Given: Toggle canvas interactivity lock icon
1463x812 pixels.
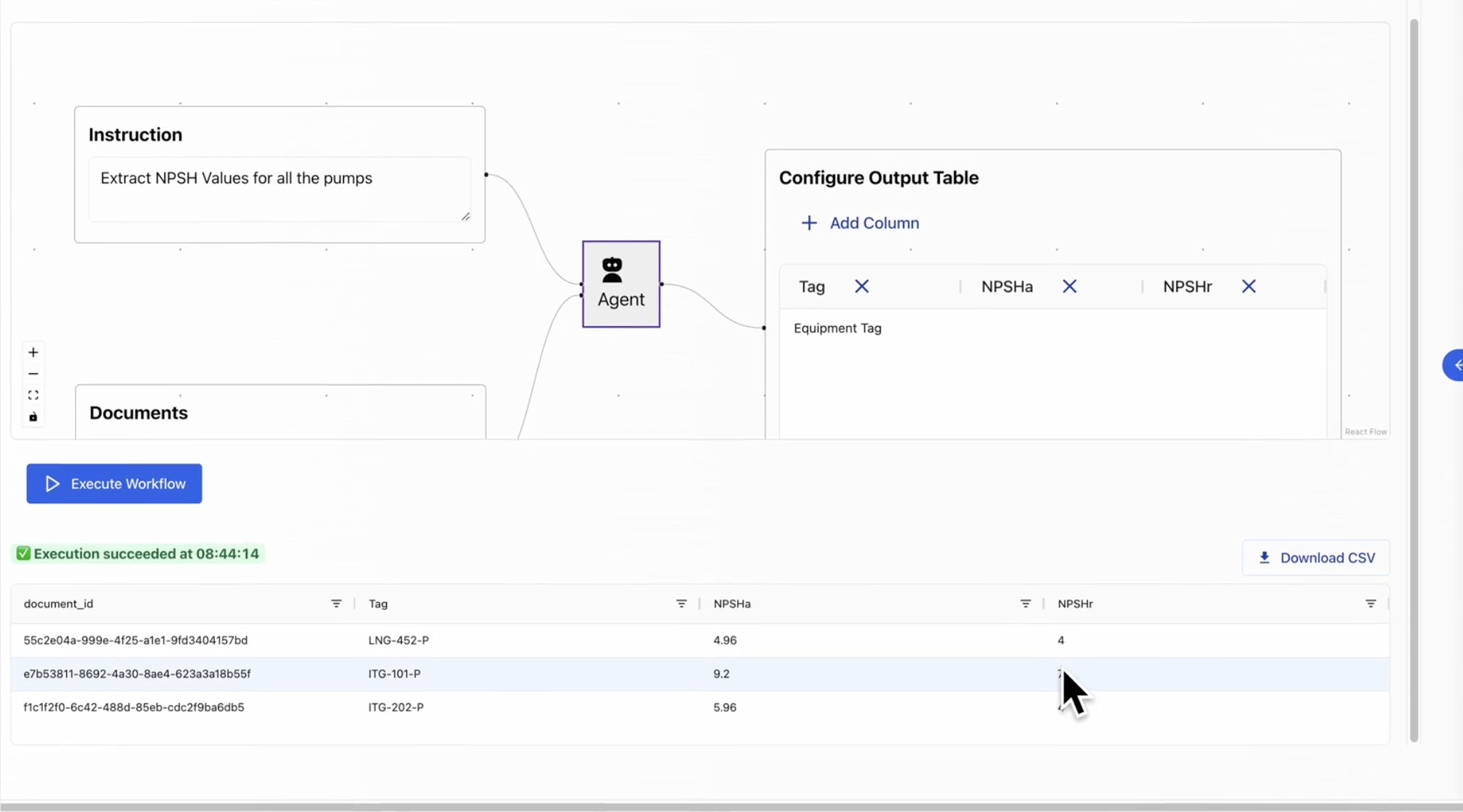Looking at the screenshot, I should coord(33,417).
